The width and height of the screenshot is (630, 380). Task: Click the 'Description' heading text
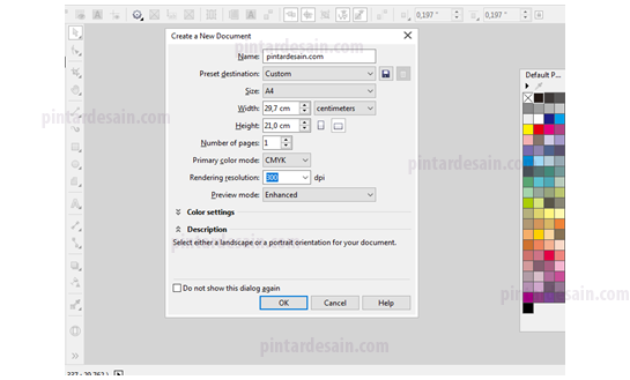tap(207, 229)
